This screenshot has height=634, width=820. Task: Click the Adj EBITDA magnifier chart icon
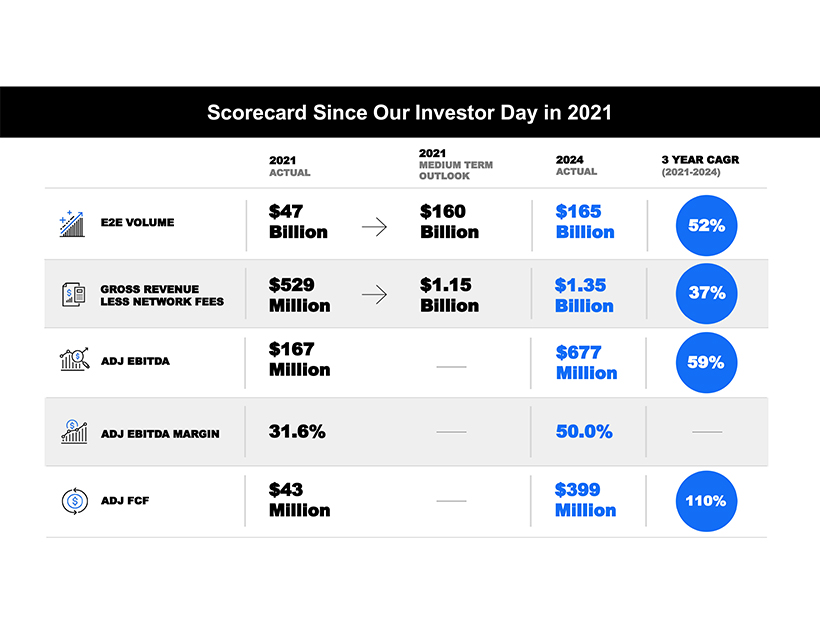[74, 360]
